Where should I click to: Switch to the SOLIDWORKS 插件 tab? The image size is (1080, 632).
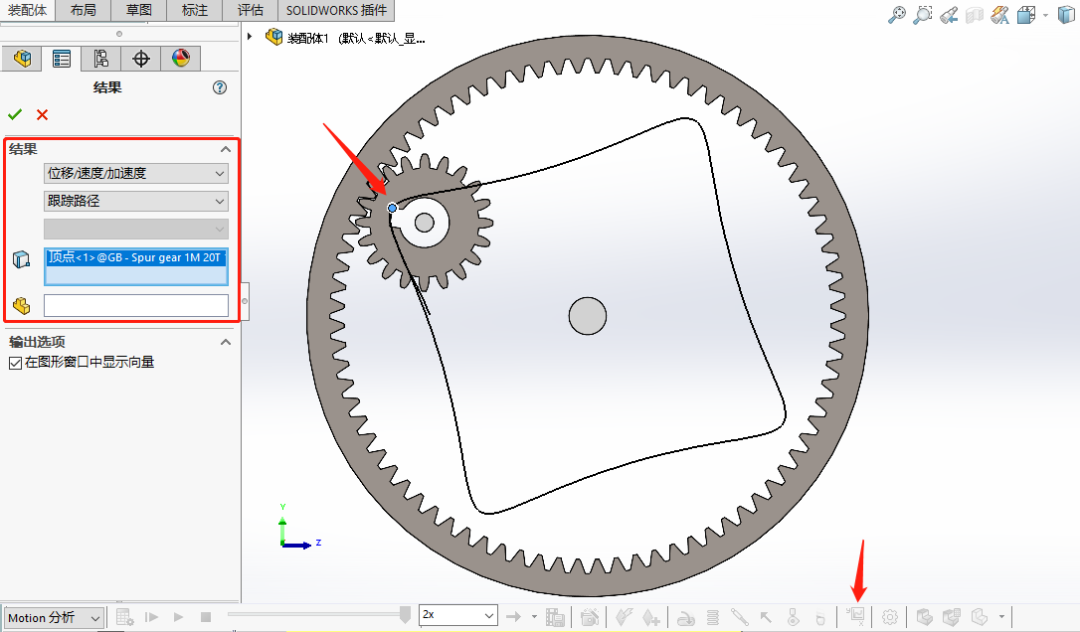click(335, 11)
